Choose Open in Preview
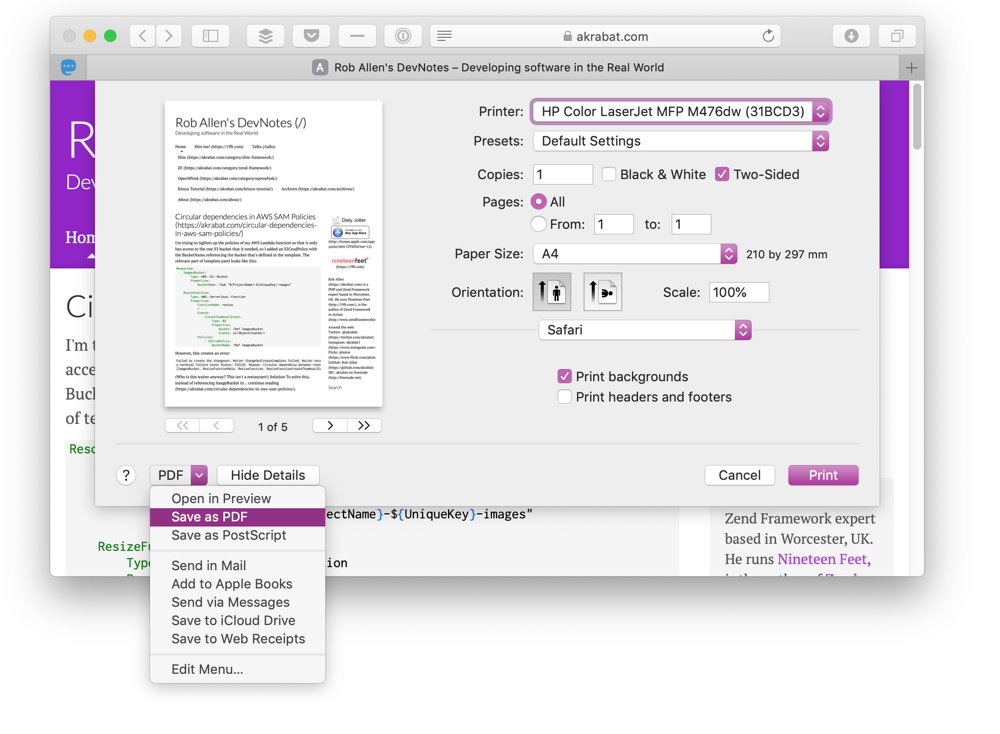1000x734 pixels. (x=237, y=499)
